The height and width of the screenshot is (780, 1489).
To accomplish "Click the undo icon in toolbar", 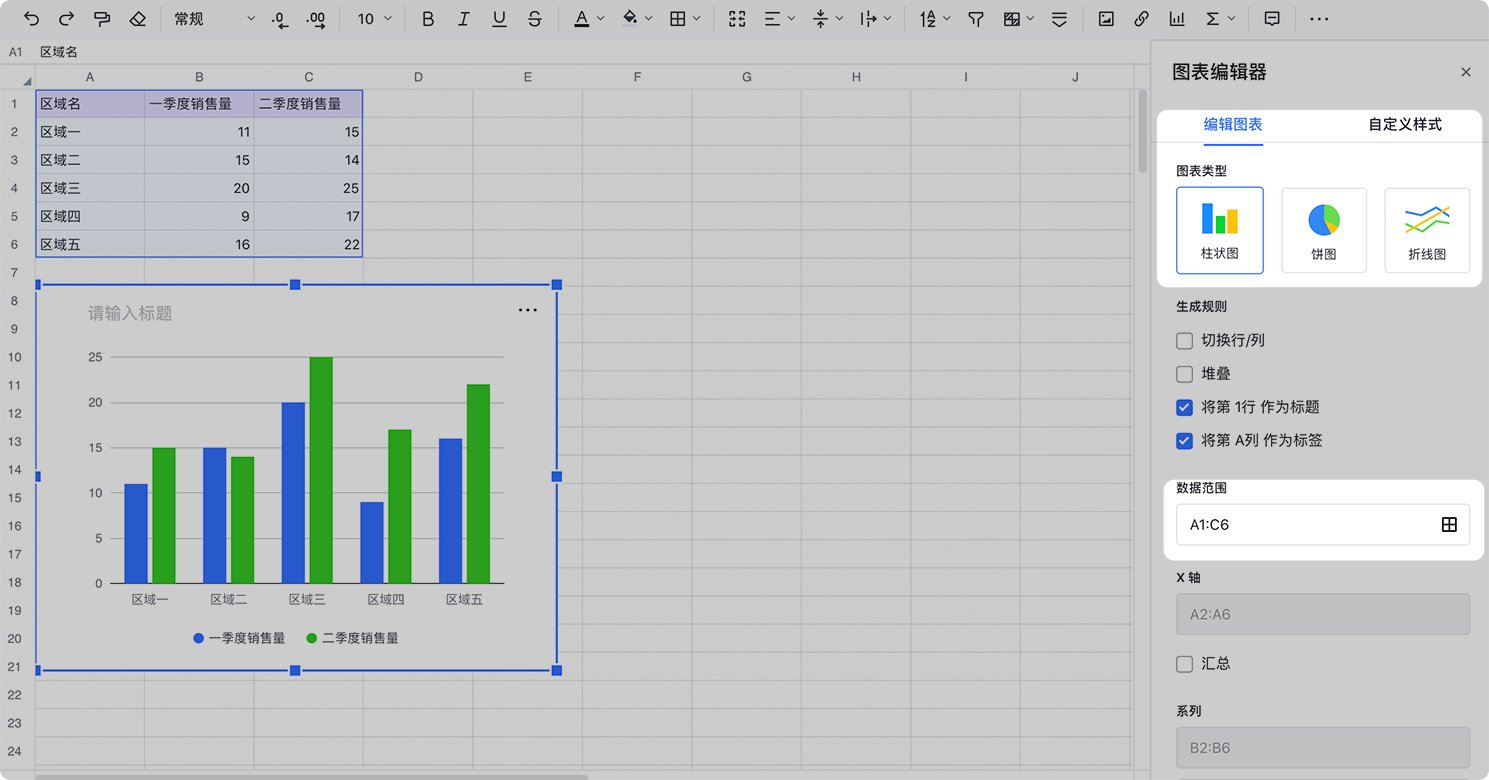I will [x=32, y=19].
